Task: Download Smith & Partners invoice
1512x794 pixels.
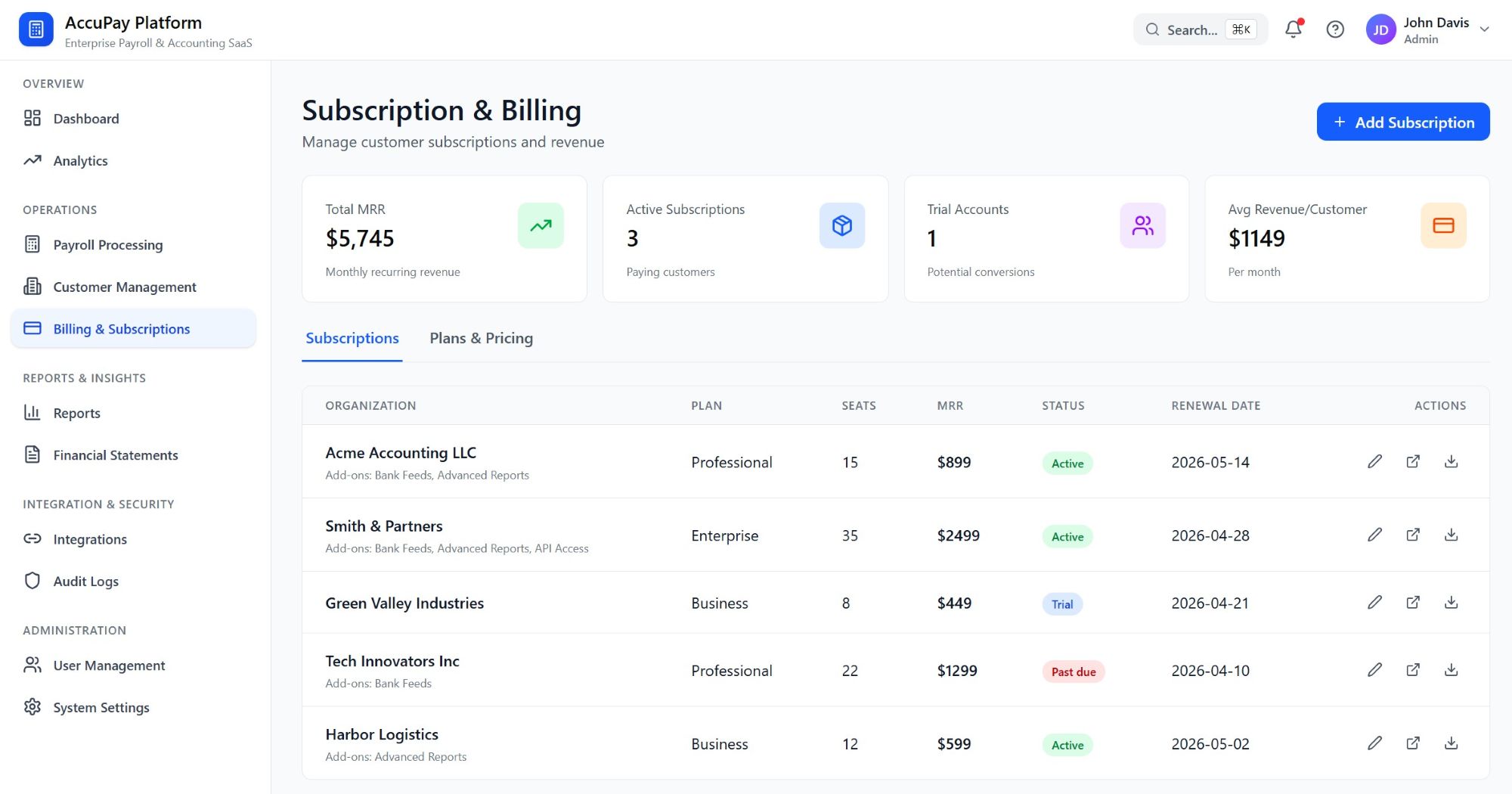Action: [x=1451, y=535]
